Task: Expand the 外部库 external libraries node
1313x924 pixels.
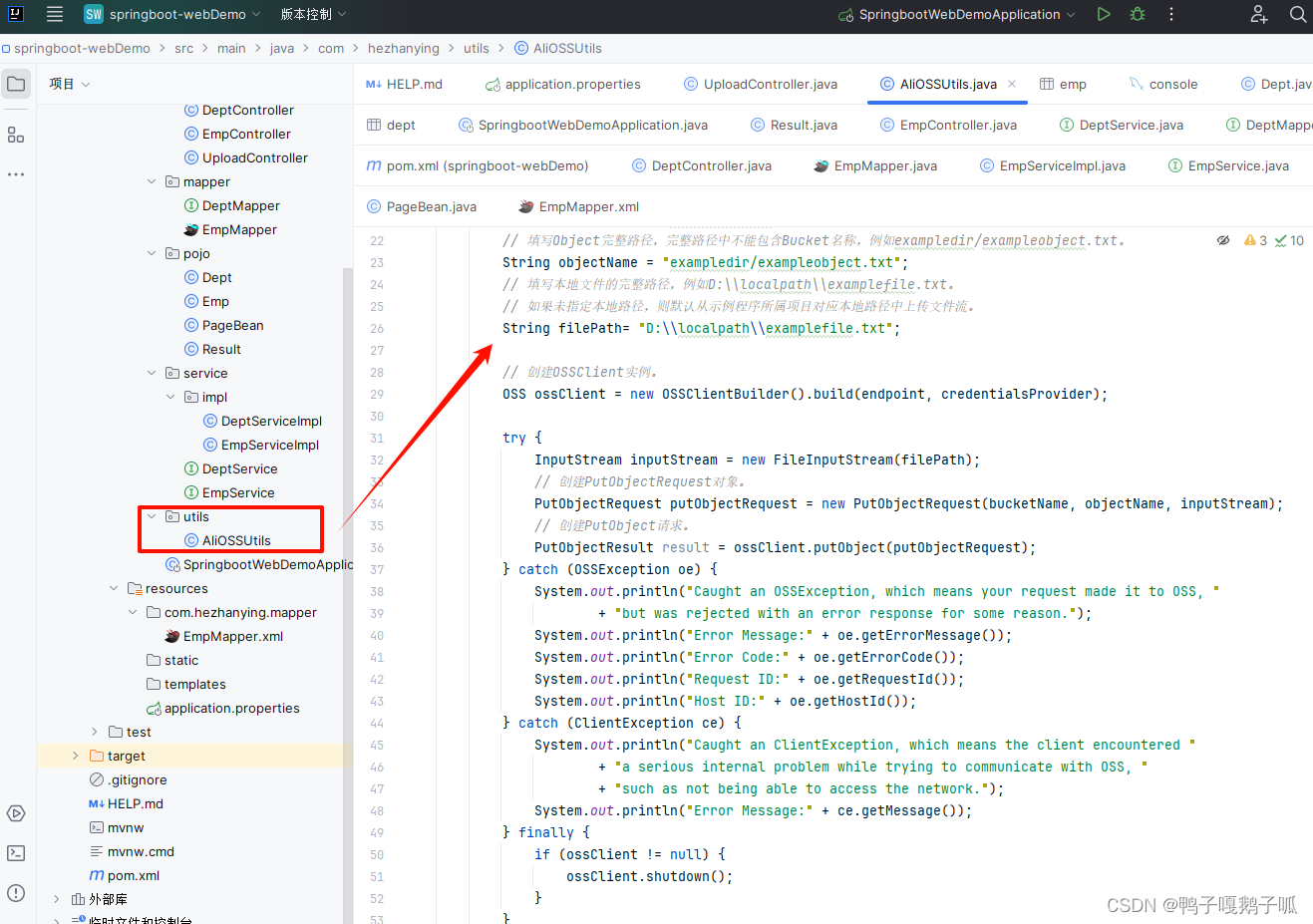Action: click(57, 899)
